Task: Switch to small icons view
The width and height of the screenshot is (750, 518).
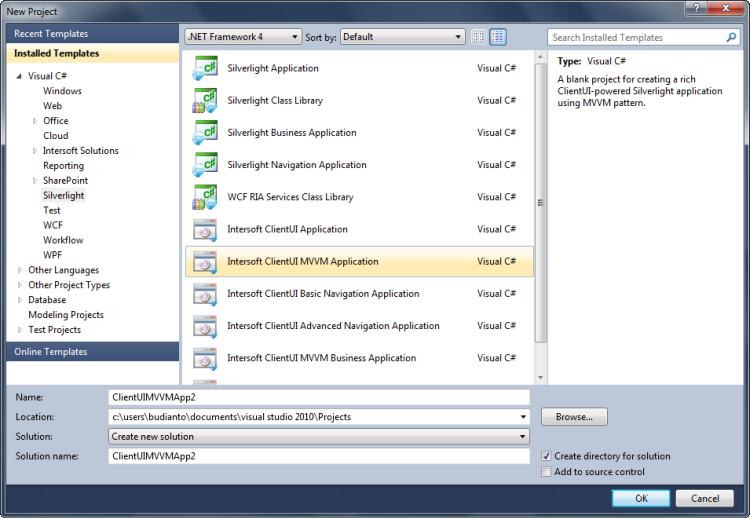Action: click(x=478, y=37)
